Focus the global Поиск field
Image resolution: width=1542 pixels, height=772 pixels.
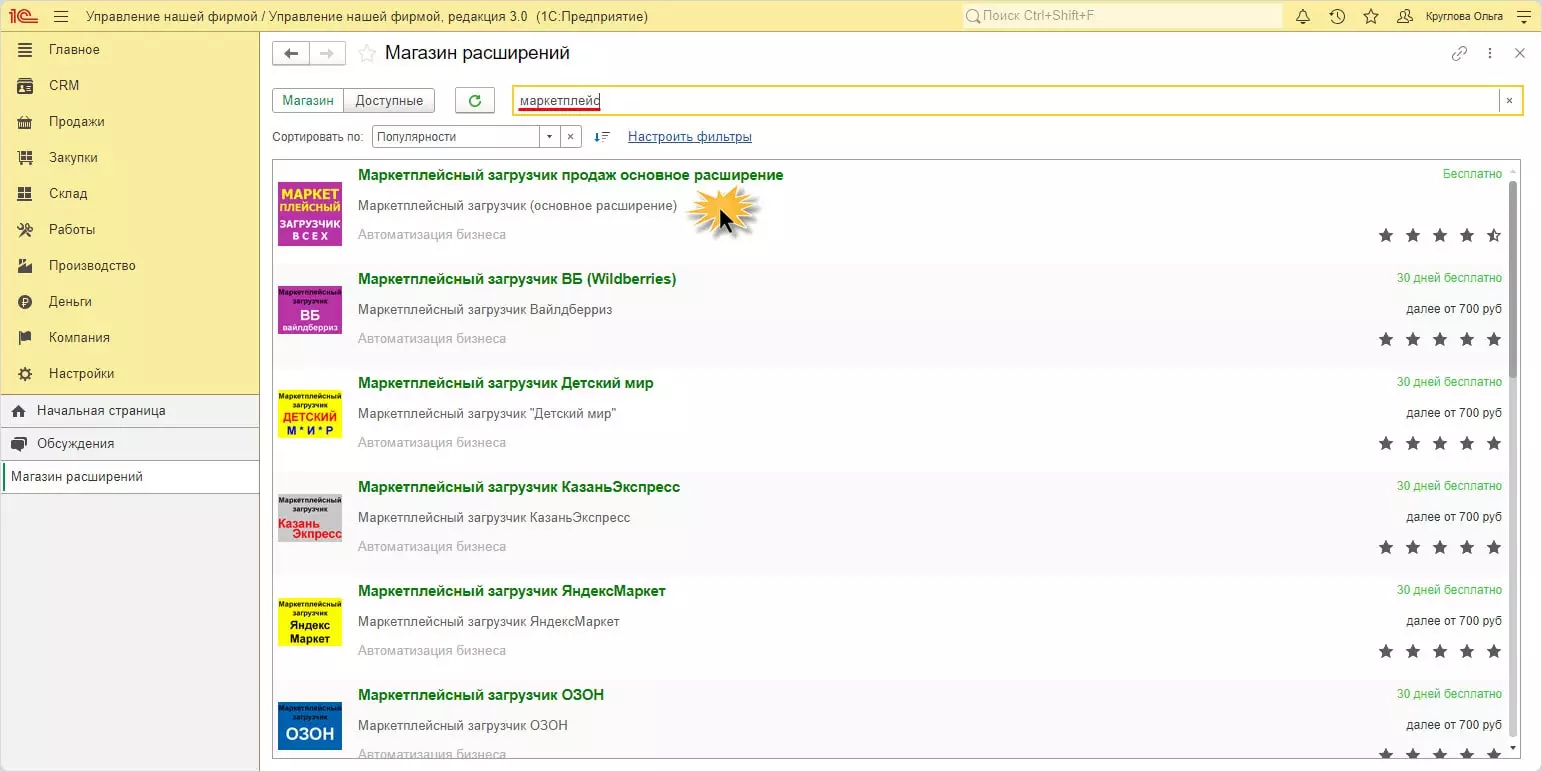point(1122,16)
